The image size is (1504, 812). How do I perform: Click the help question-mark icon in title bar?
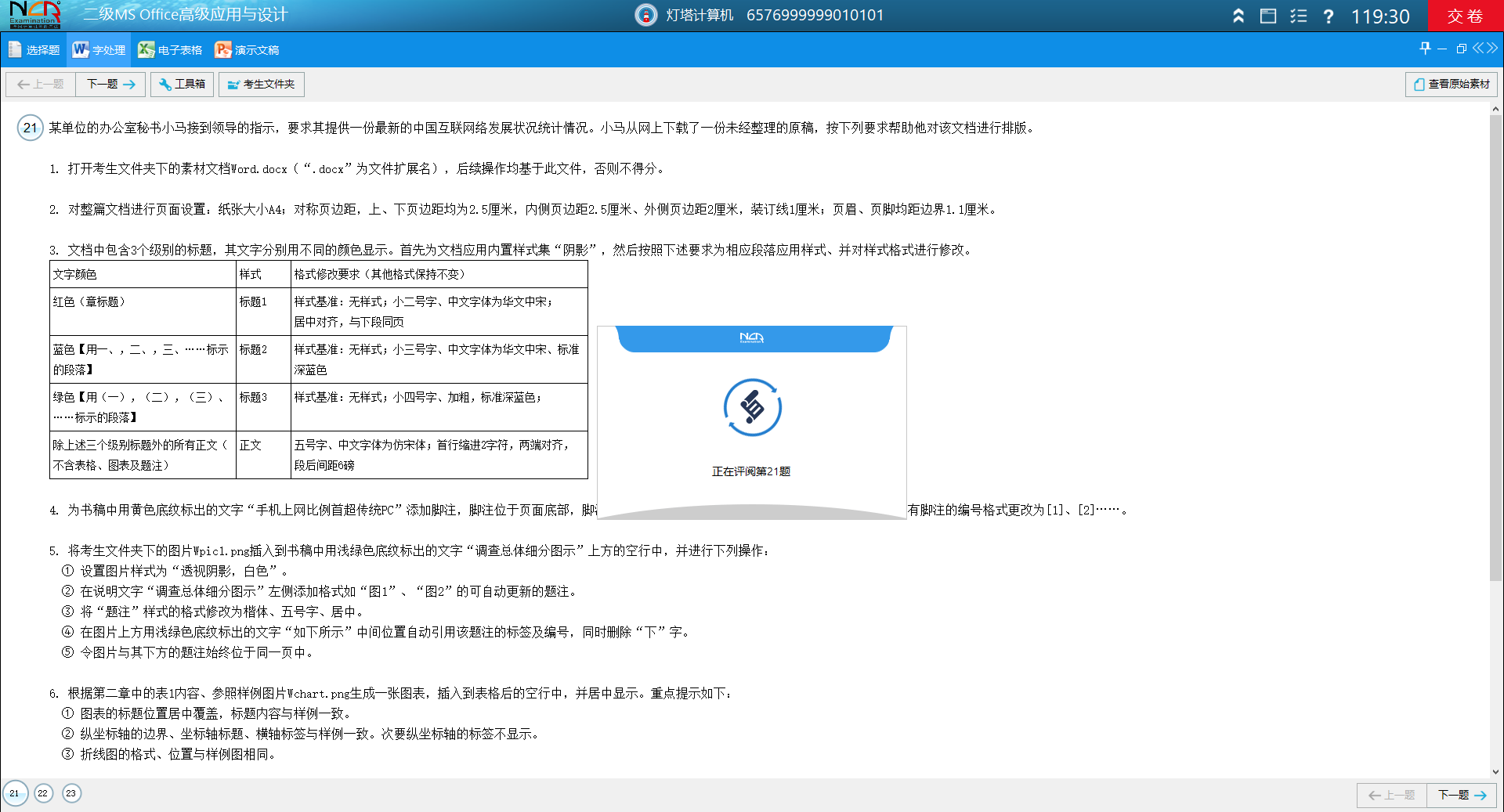(x=1328, y=16)
